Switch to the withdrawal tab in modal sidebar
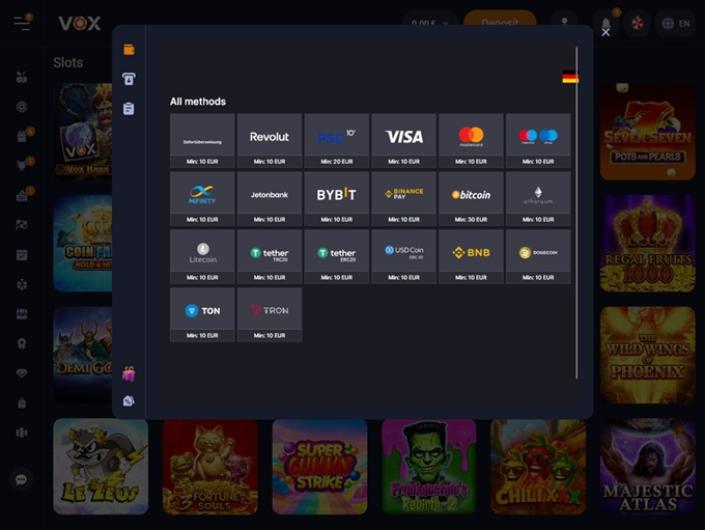Image resolution: width=705 pixels, height=530 pixels. [x=128, y=79]
